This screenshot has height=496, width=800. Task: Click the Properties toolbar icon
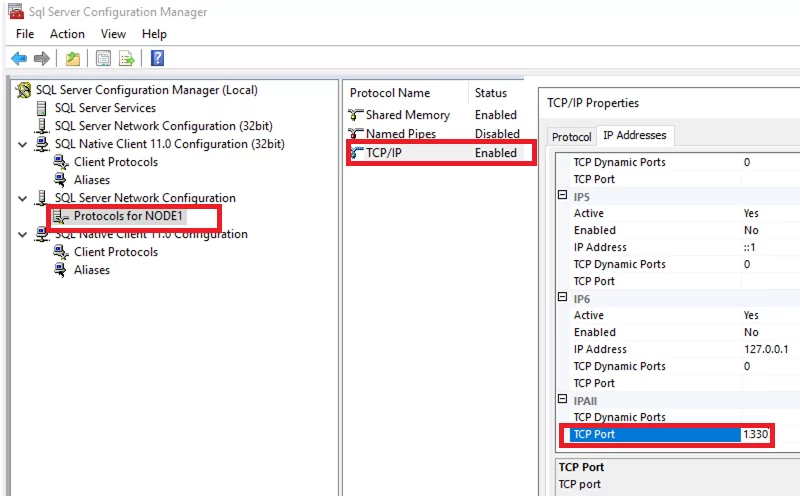click(x=103, y=58)
